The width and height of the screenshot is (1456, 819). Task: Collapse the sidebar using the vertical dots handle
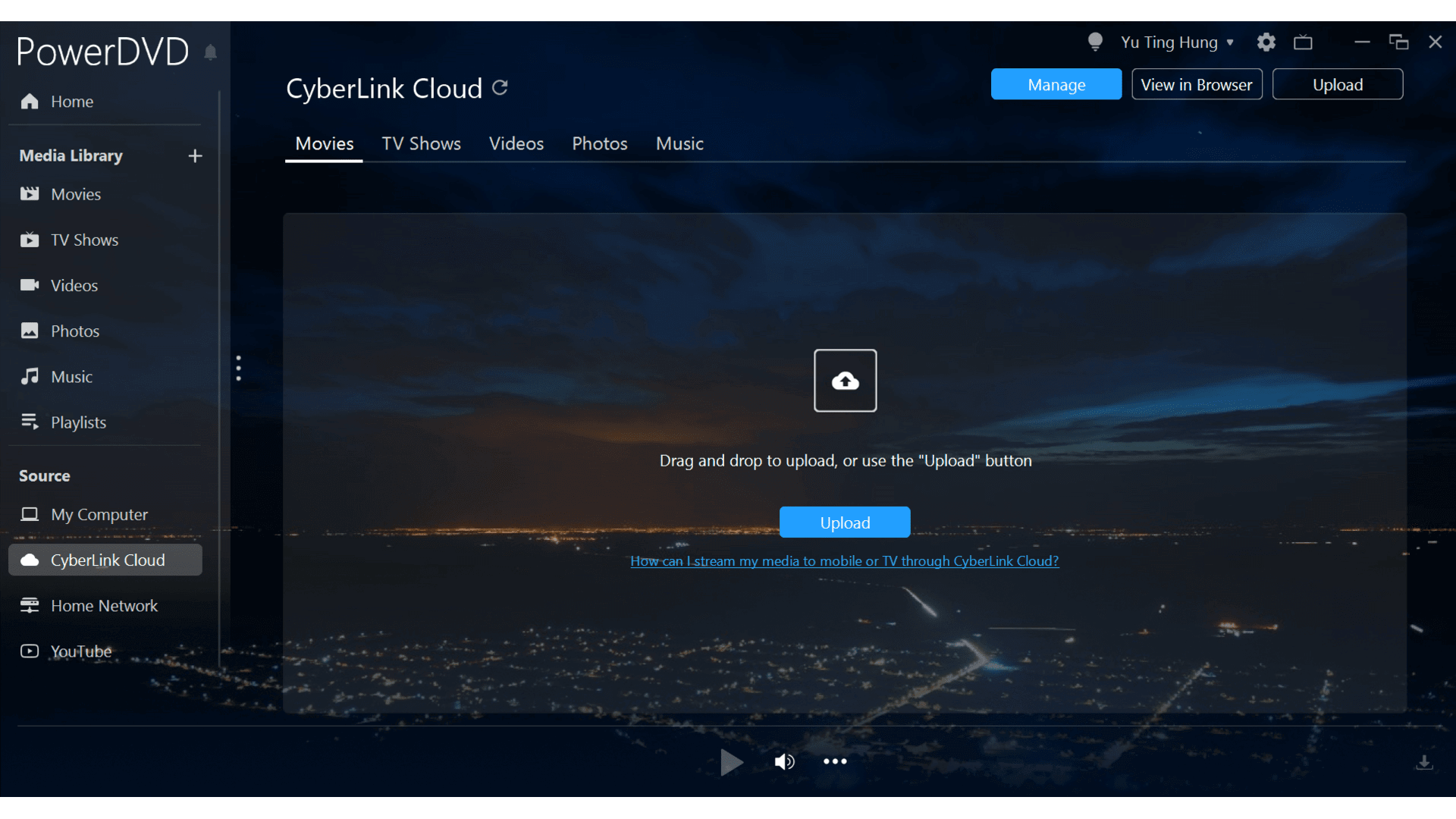[238, 368]
